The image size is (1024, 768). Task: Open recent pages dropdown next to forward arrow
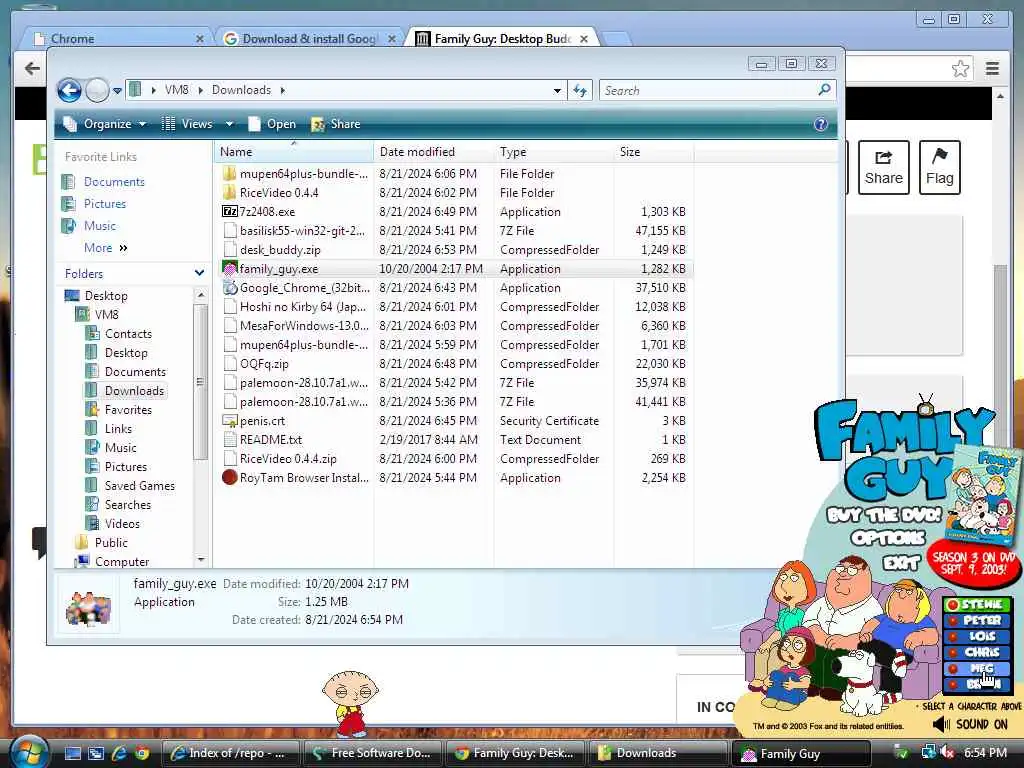tap(117, 91)
